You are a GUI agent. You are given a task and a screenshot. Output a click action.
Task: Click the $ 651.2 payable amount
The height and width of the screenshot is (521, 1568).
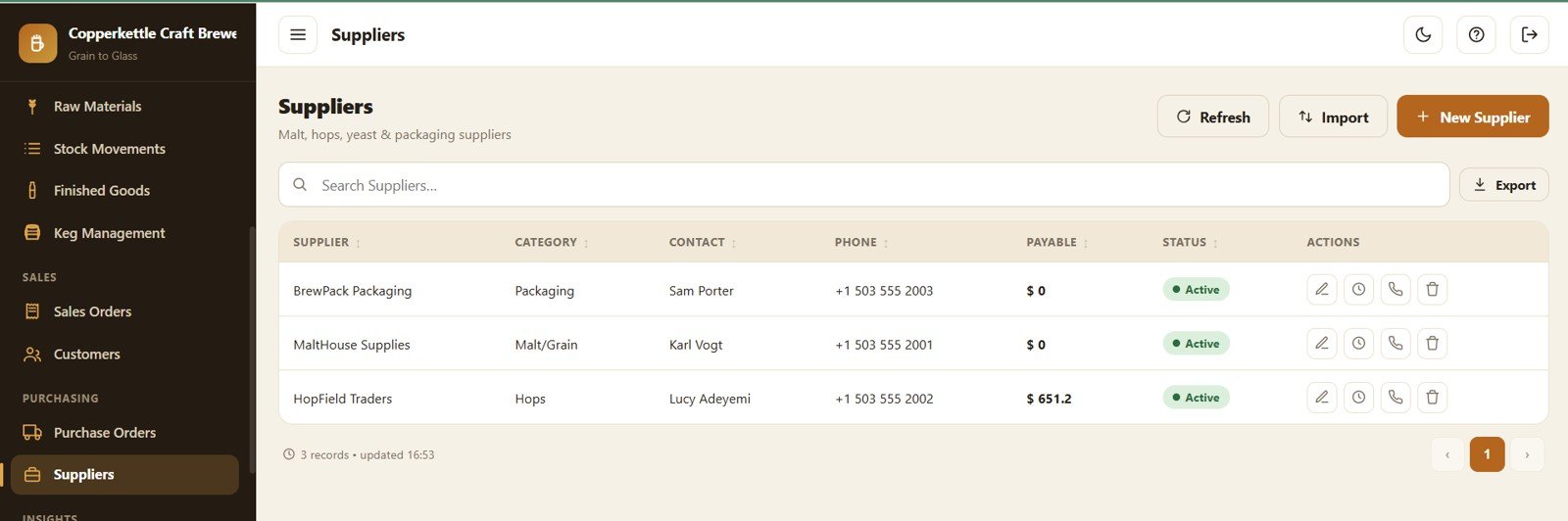1049,399
